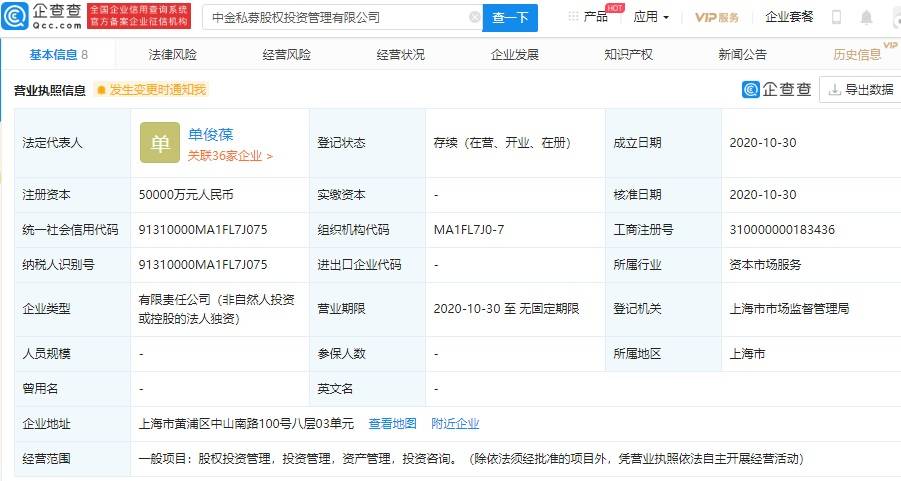Select the 所属地区 value 上海市
This screenshot has width=901, height=481.
tap(747, 353)
